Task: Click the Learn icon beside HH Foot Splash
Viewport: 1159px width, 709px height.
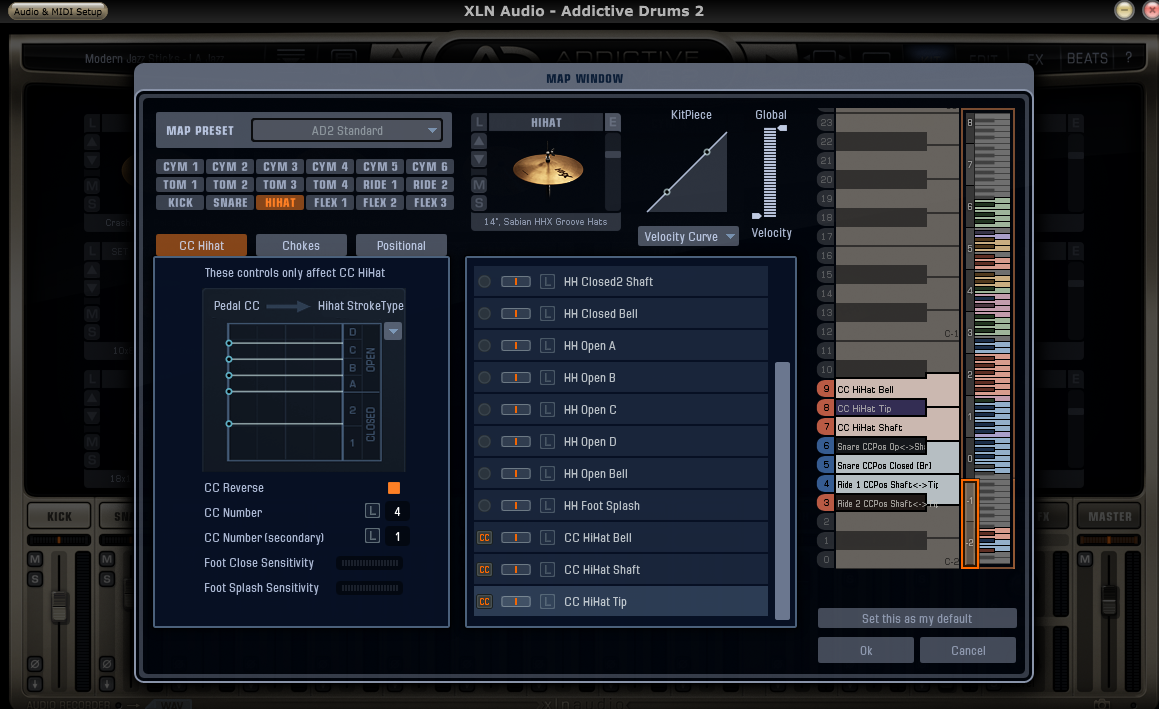Action: 547,506
